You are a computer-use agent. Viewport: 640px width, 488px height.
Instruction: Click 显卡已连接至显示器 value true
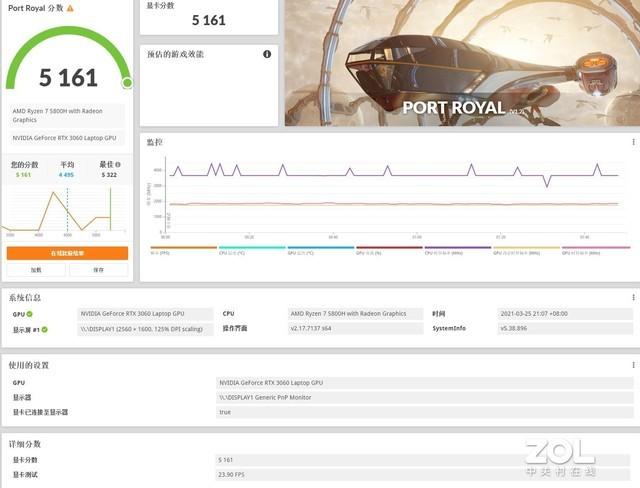424,412
